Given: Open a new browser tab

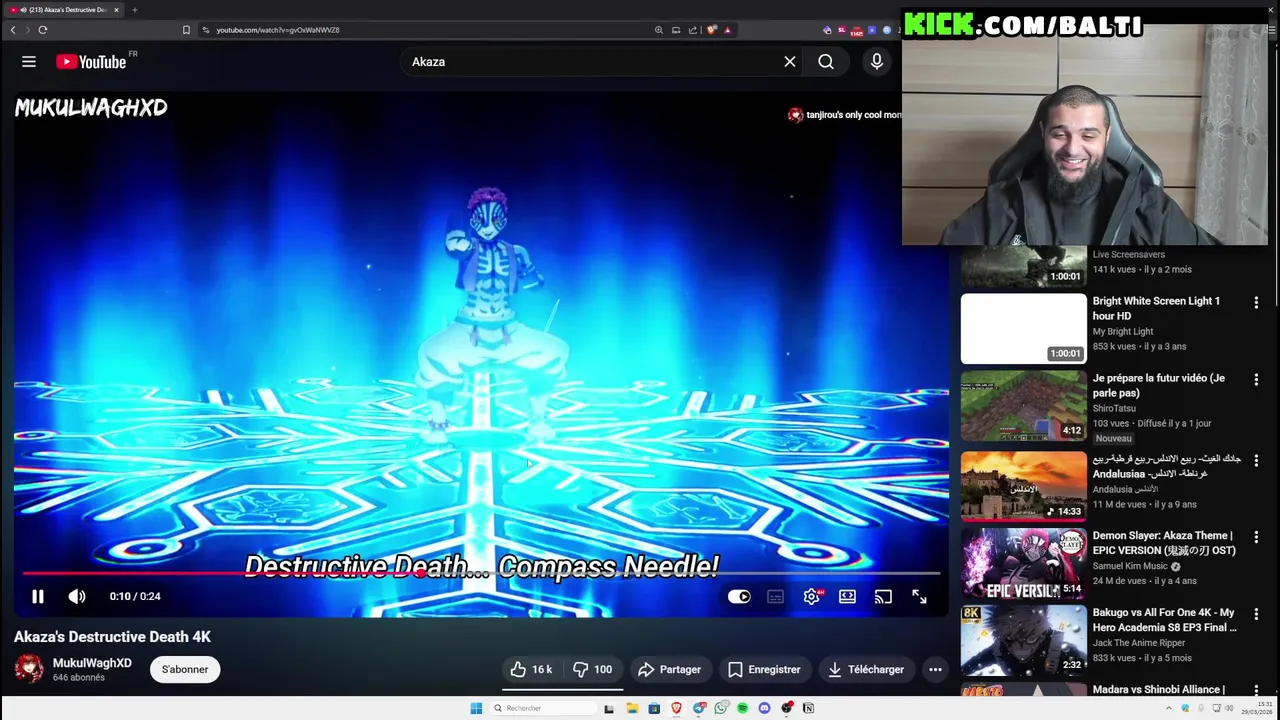Looking at the screenshot, I should 134,10.
